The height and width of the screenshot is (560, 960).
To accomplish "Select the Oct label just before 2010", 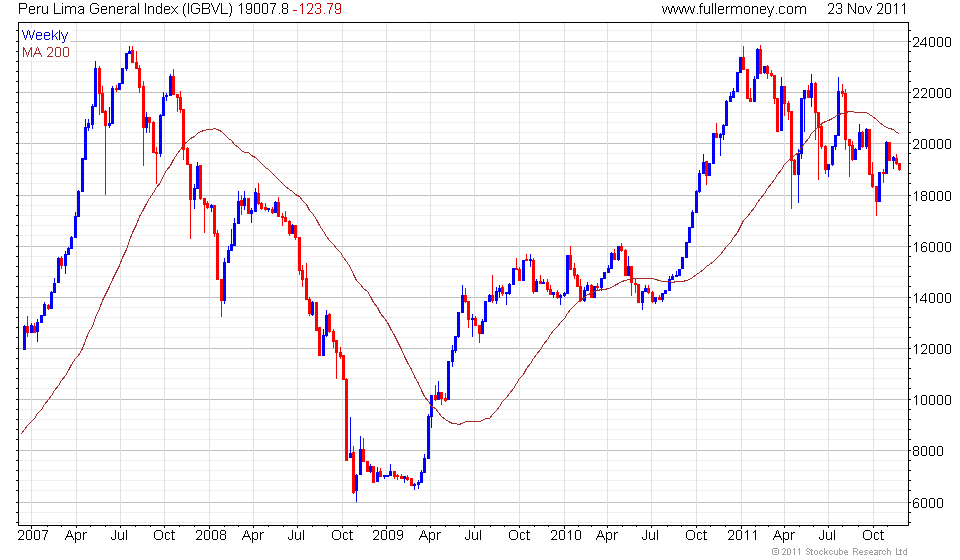I will click(x=519, y=536).
